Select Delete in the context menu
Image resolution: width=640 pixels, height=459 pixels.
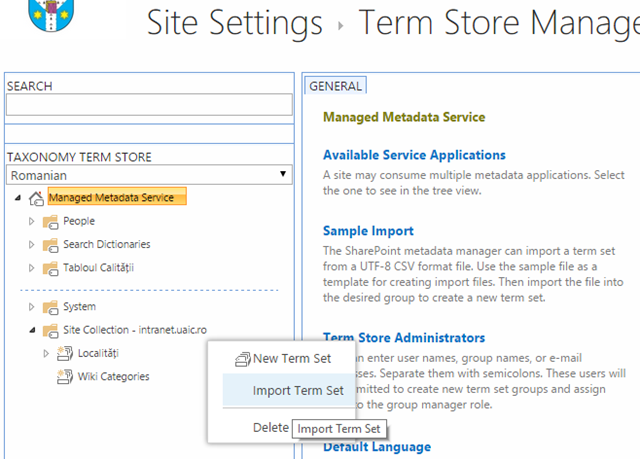[270, 427]
